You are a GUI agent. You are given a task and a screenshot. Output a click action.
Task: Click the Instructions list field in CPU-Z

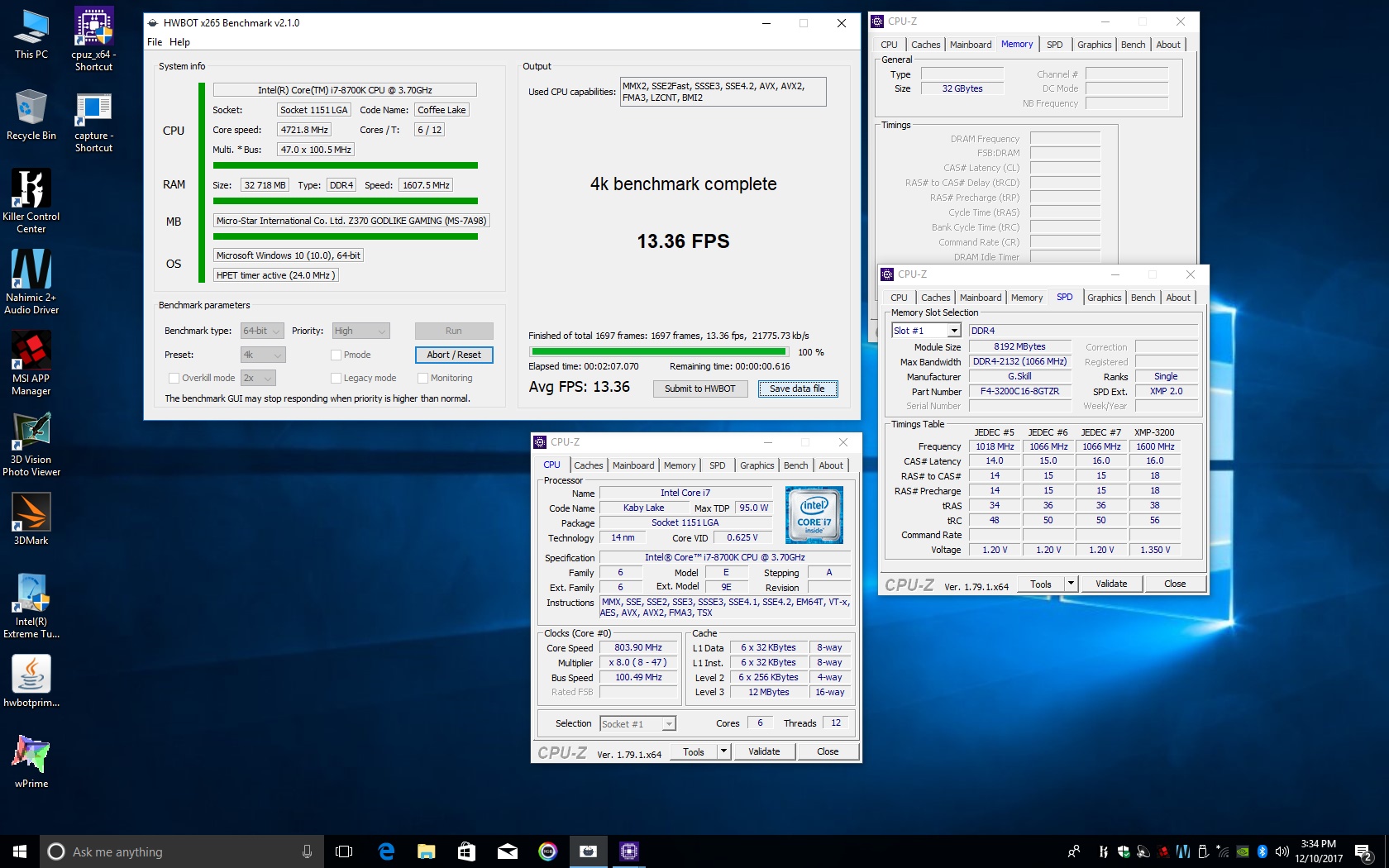point(726,608)
